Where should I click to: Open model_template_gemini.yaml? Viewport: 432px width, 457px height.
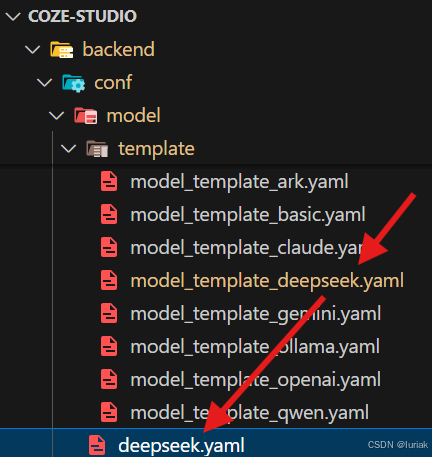[x=255, y=314]
